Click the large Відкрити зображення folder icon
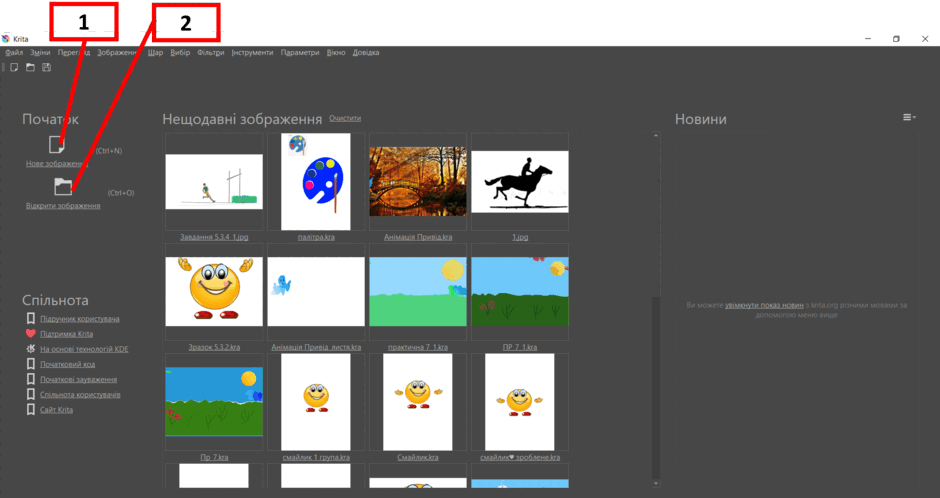Screen dimensions: 940x498 point(63,186)
